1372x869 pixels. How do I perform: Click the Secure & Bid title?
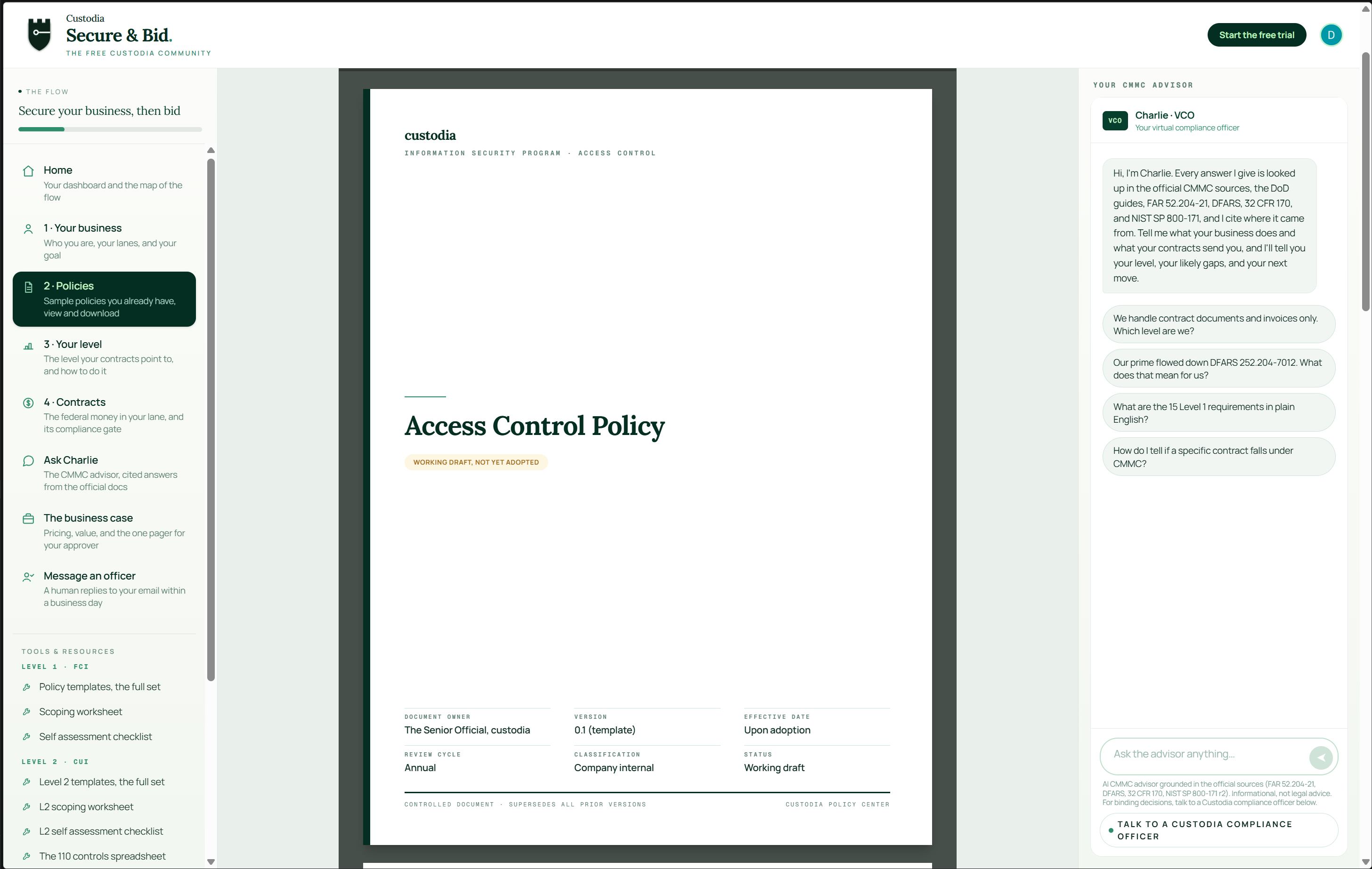pyautogui.click(x=119, y=35)
